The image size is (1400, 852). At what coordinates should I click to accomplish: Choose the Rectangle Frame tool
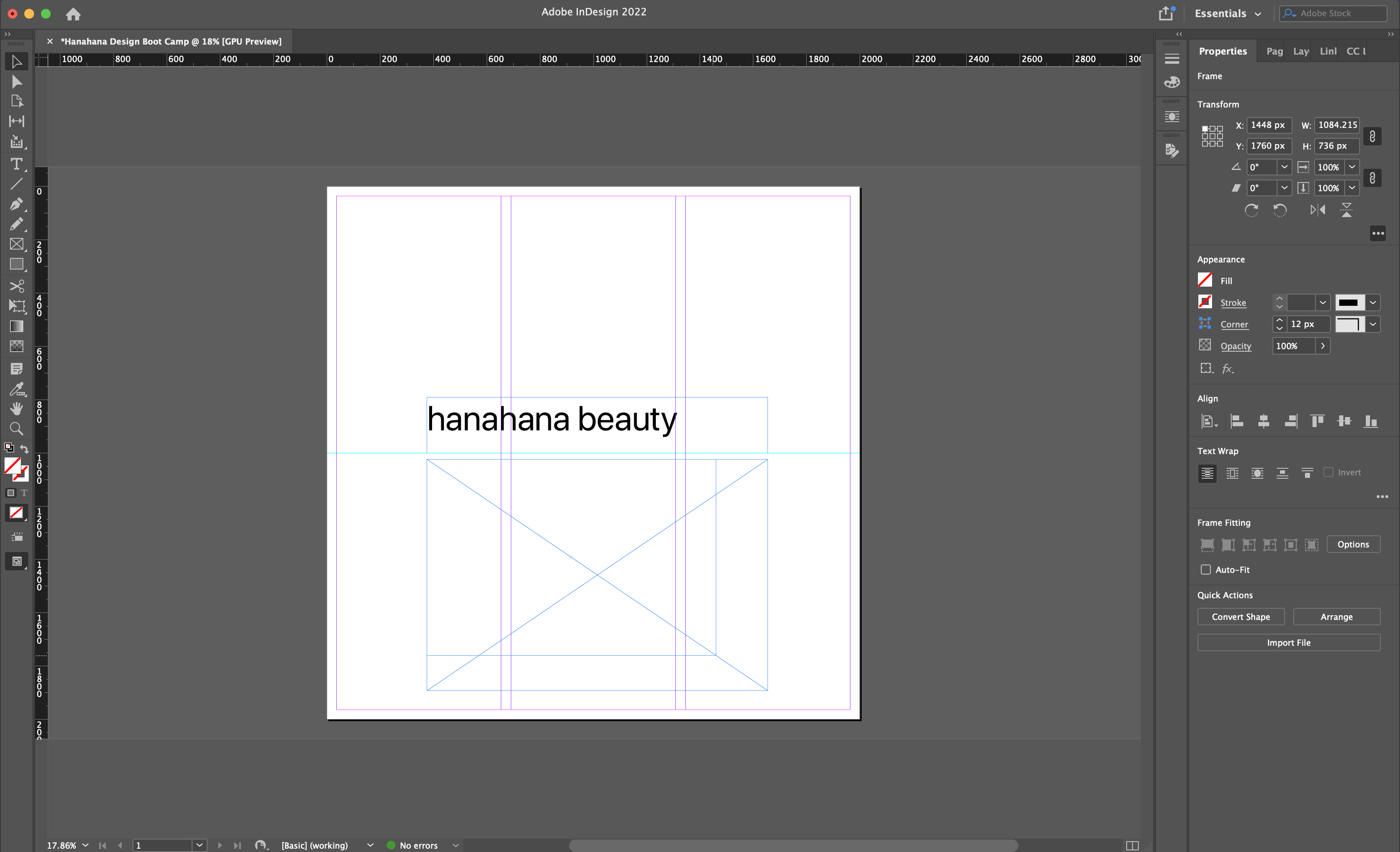(17, 244)
